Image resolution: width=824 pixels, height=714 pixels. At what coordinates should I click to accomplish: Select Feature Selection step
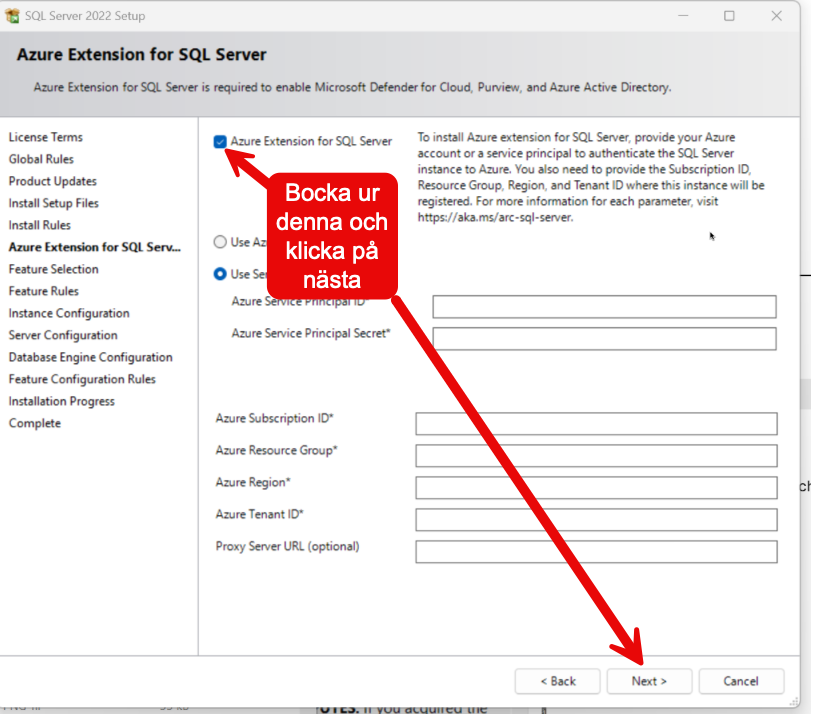[x=54, y=269]
